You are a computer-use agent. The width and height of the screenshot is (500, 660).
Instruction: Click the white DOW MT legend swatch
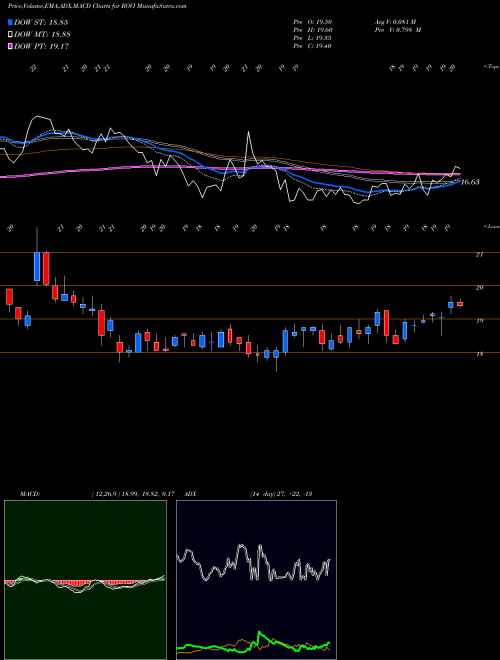click(10, 35)
